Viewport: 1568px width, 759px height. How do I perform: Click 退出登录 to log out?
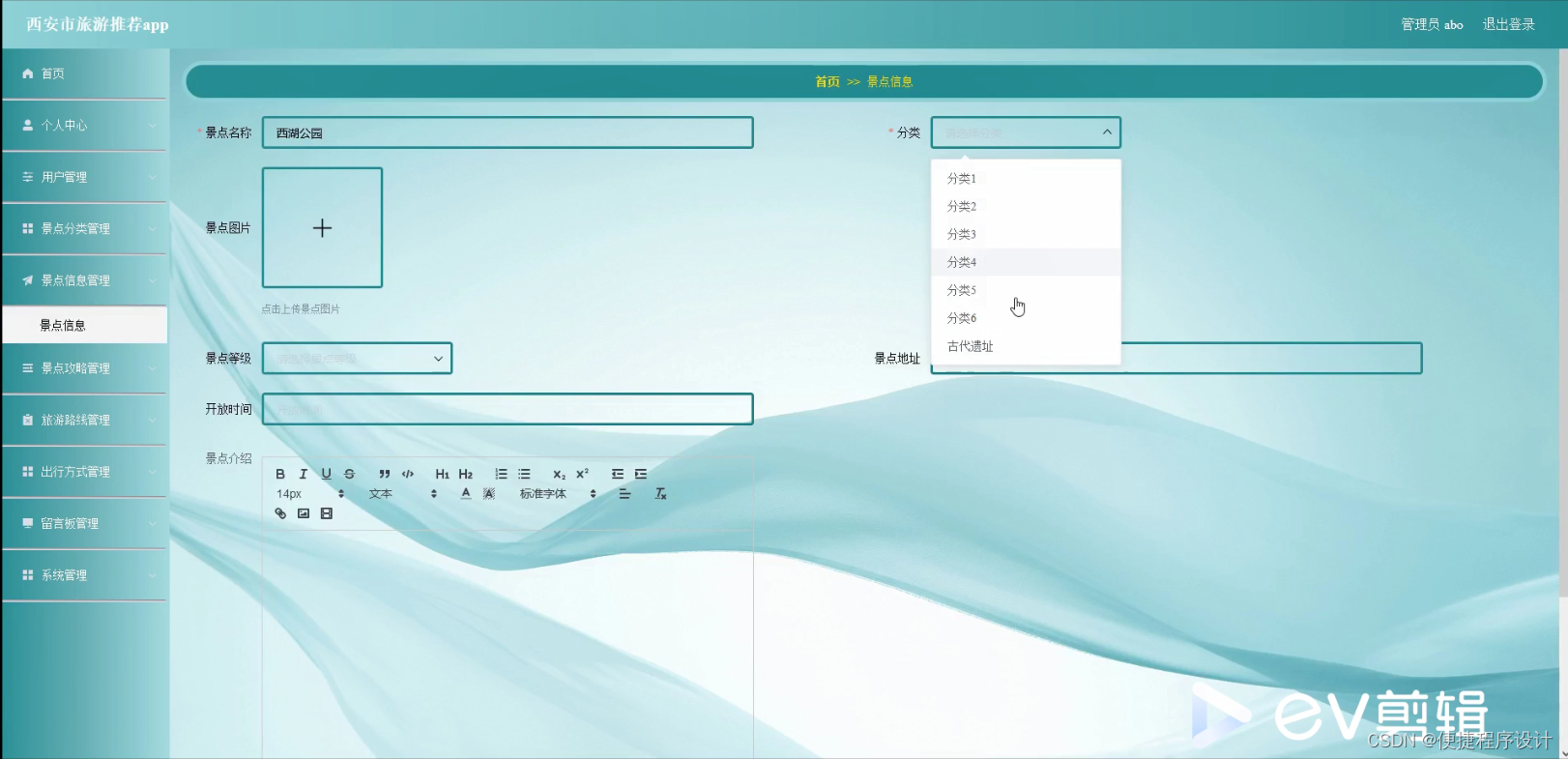(1508, 24)
